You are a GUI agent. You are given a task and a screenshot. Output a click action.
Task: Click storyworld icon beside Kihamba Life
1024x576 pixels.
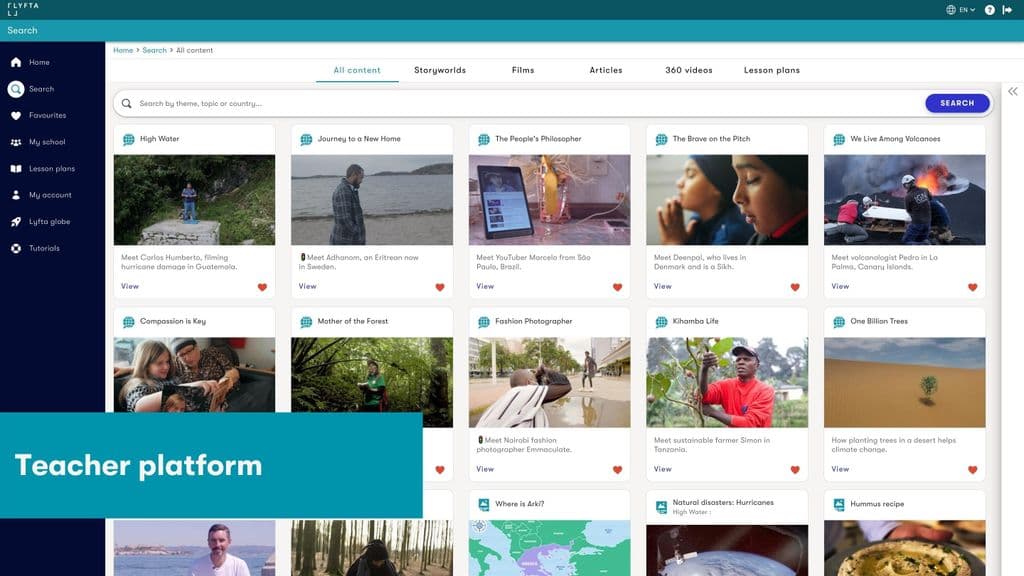662,322
